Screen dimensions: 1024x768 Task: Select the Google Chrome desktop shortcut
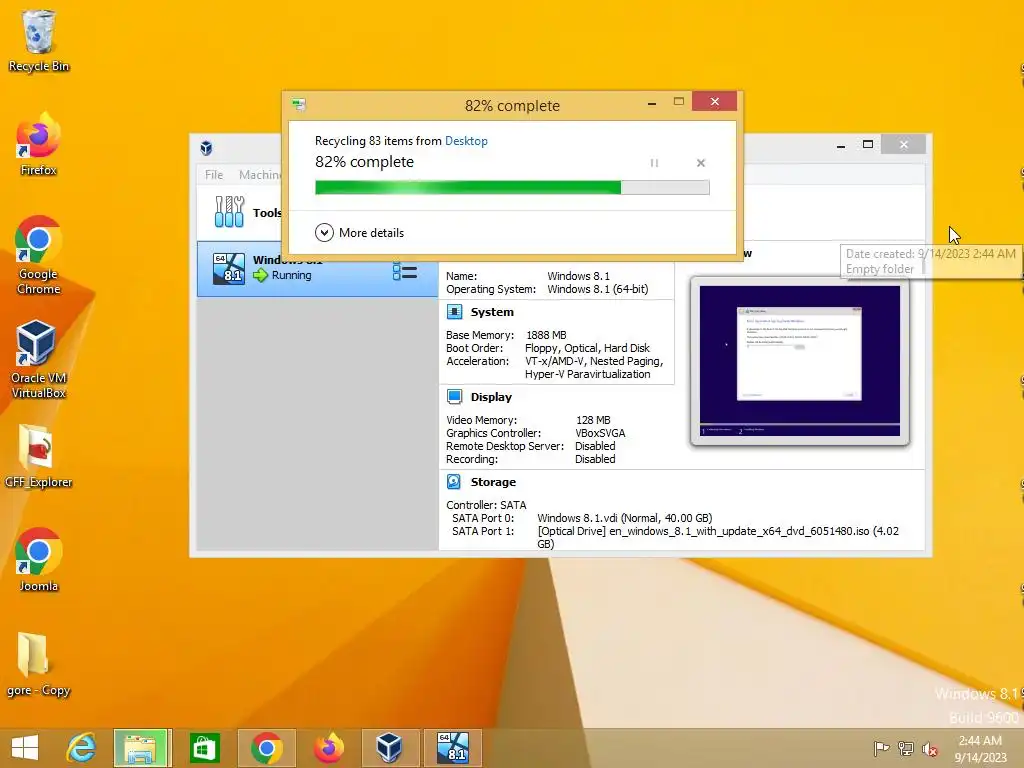(39, 255)
